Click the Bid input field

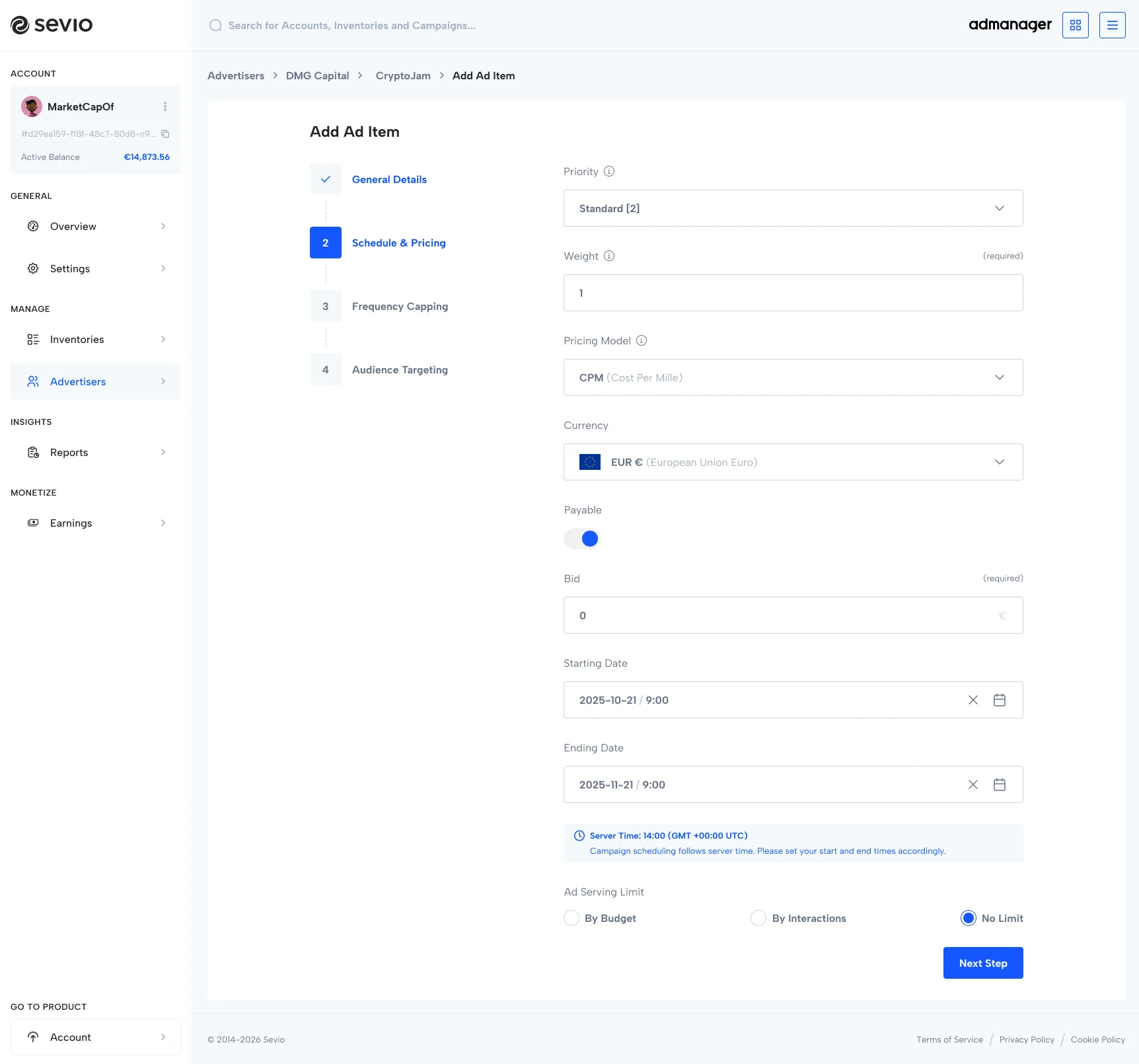793,615
